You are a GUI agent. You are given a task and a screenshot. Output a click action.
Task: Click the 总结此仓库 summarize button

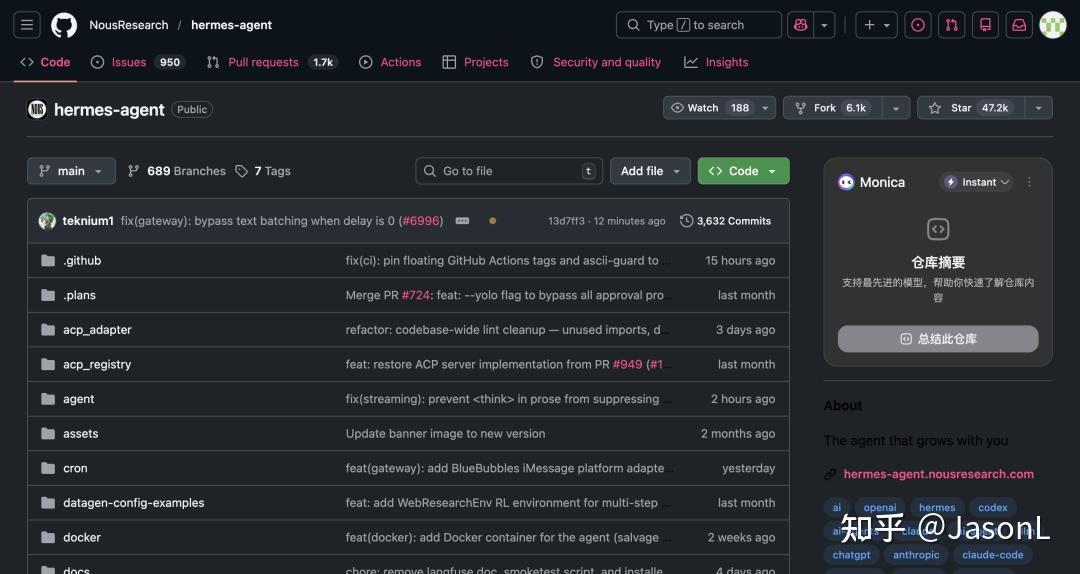tap(938, 339)
